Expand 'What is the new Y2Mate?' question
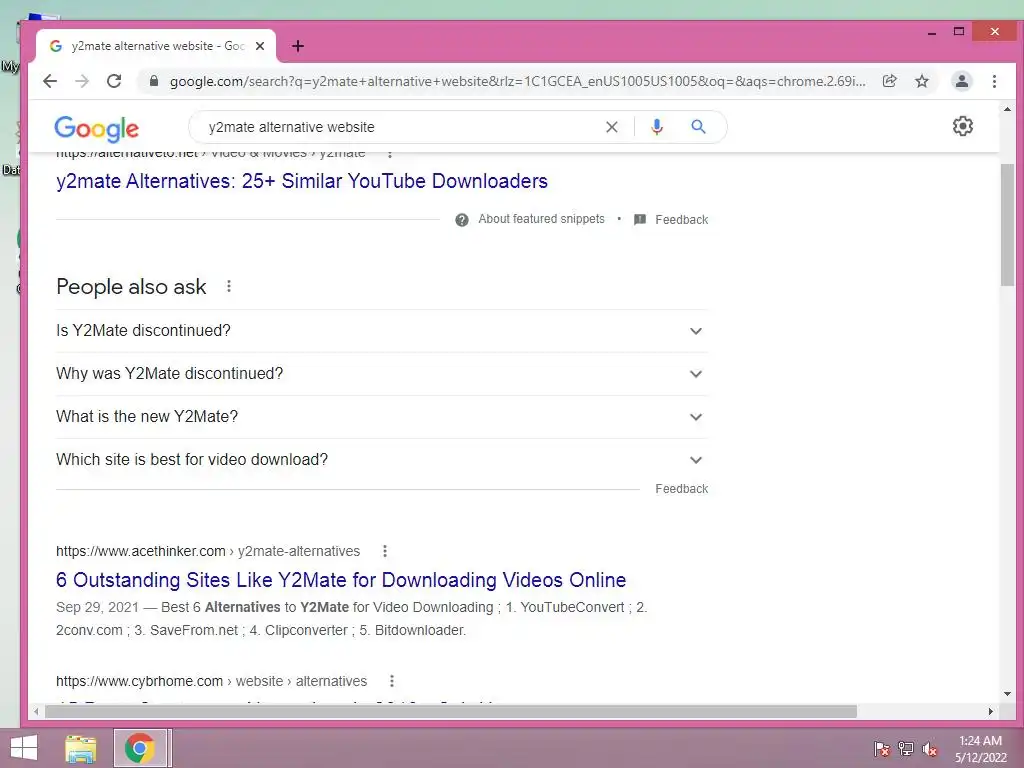 tap(382, 417)
